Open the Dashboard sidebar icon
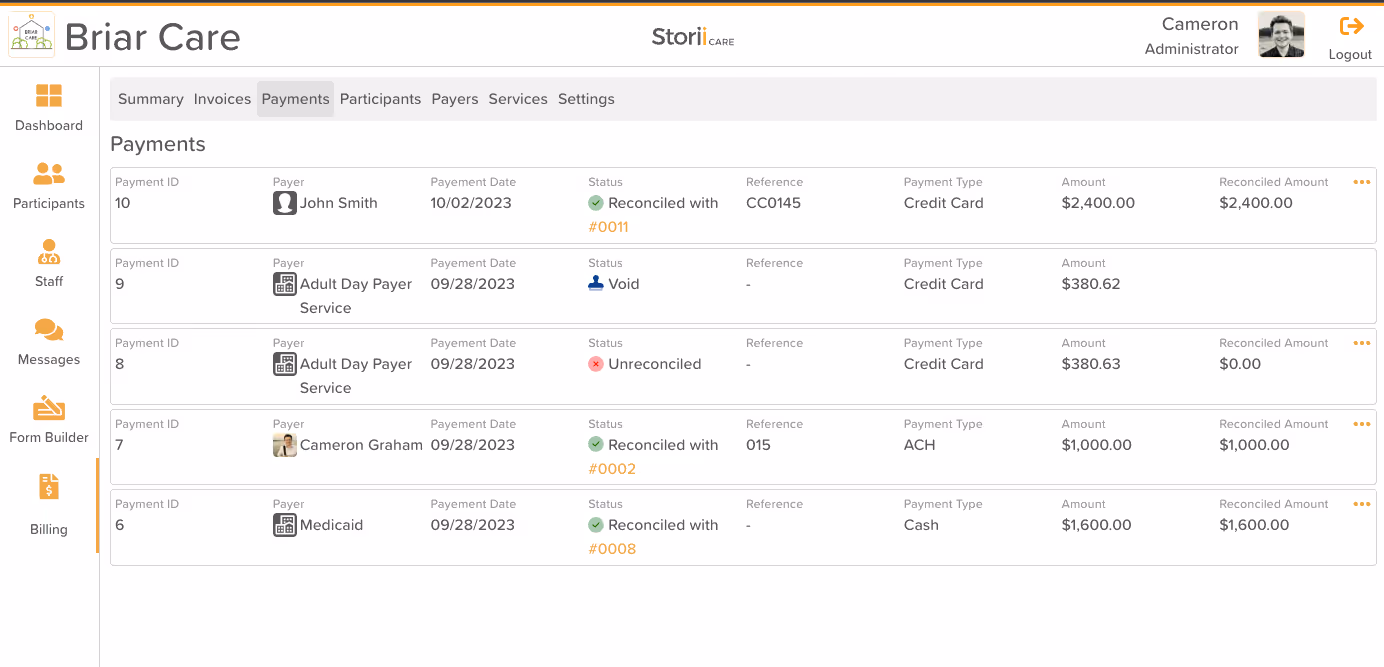Screen dimensions: 1384x667 click(49, 96)
